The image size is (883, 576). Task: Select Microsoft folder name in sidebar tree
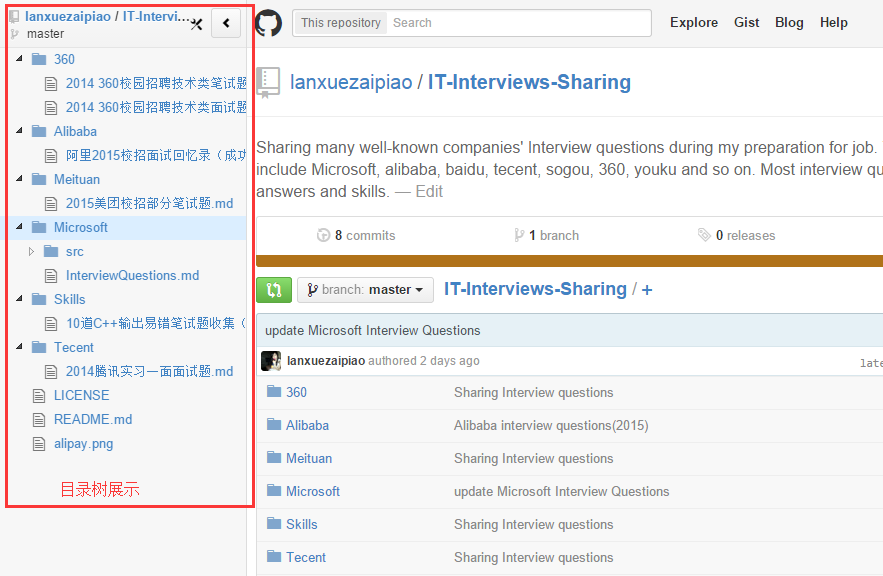click(x=81, y=227)
